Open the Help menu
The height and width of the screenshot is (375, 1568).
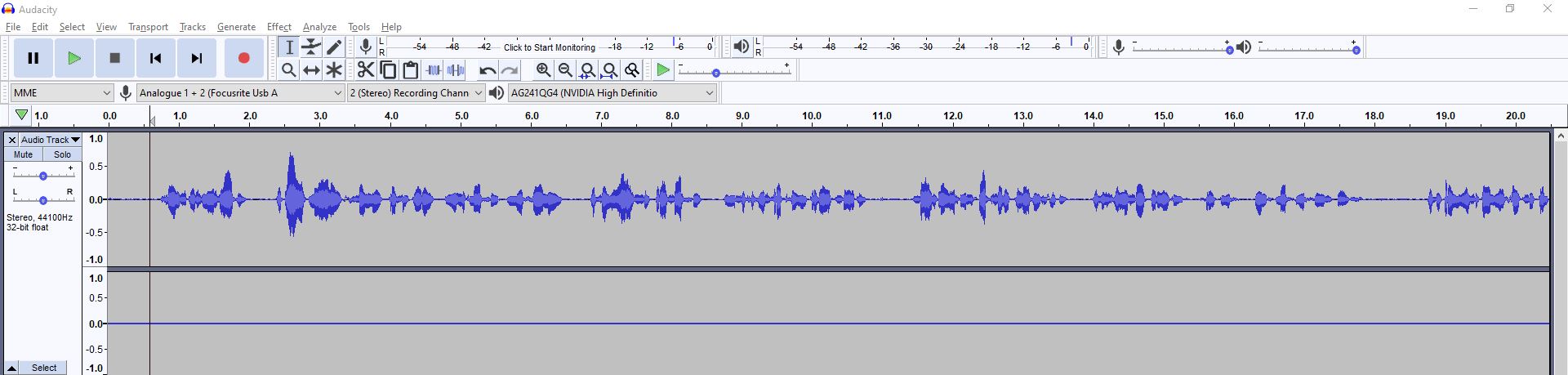pyautogui.click(x=391, y=27)
